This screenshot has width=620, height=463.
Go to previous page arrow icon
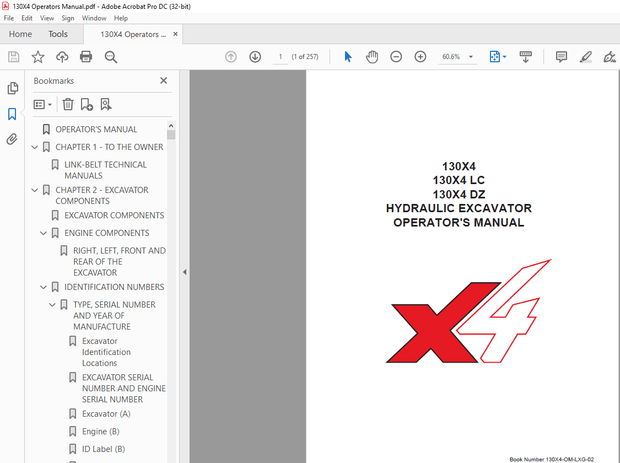[x=231, y=57]
